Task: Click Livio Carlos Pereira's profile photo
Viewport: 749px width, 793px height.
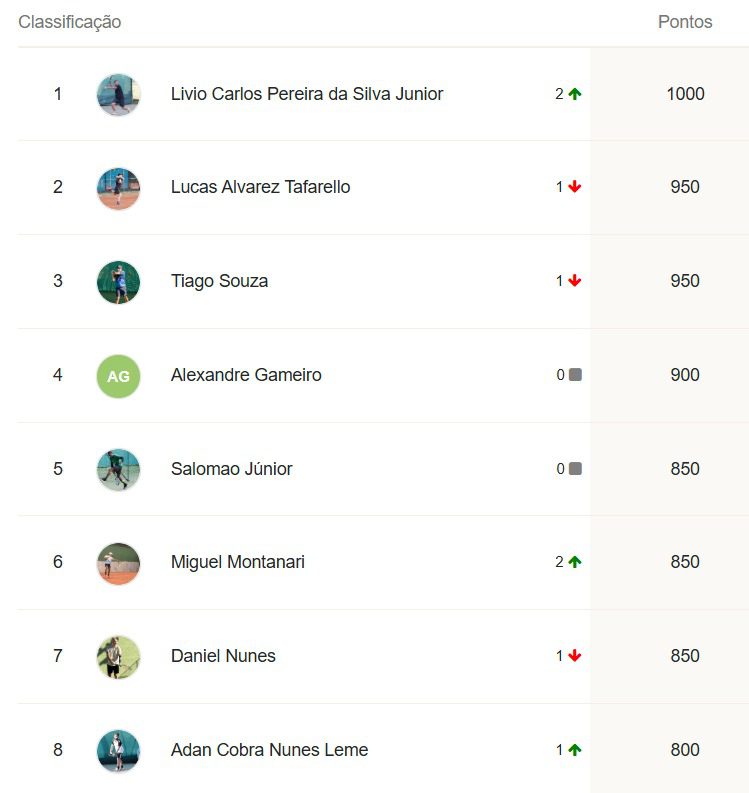Action: click(x=118, y=95)
